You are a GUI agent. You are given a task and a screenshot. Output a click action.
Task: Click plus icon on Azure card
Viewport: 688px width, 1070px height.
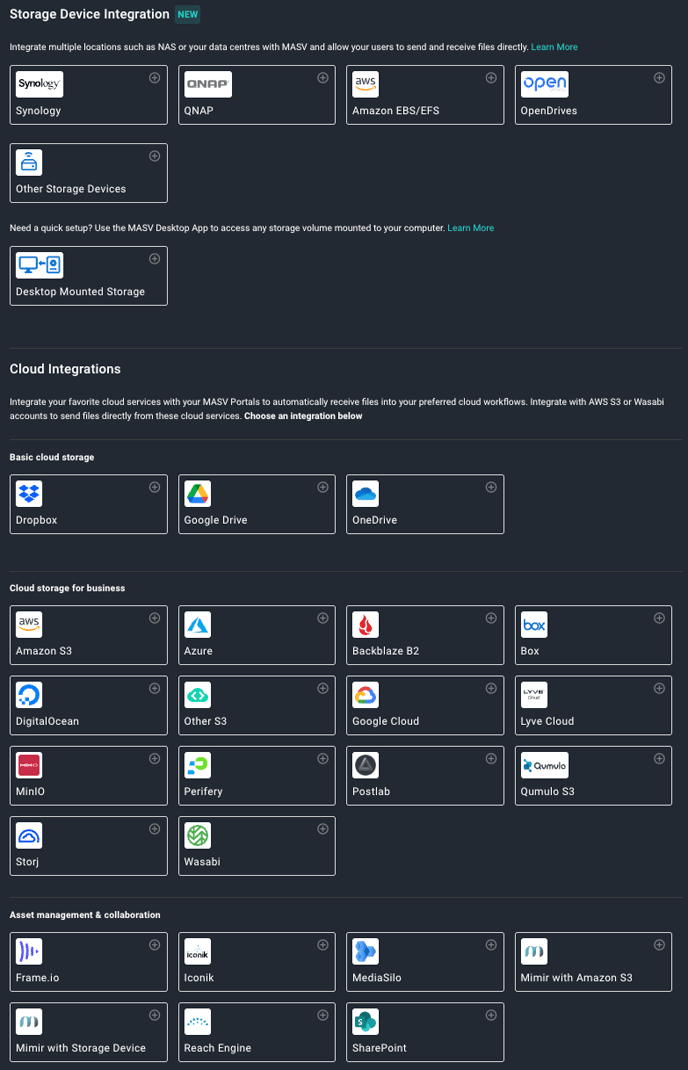point(323,618)
